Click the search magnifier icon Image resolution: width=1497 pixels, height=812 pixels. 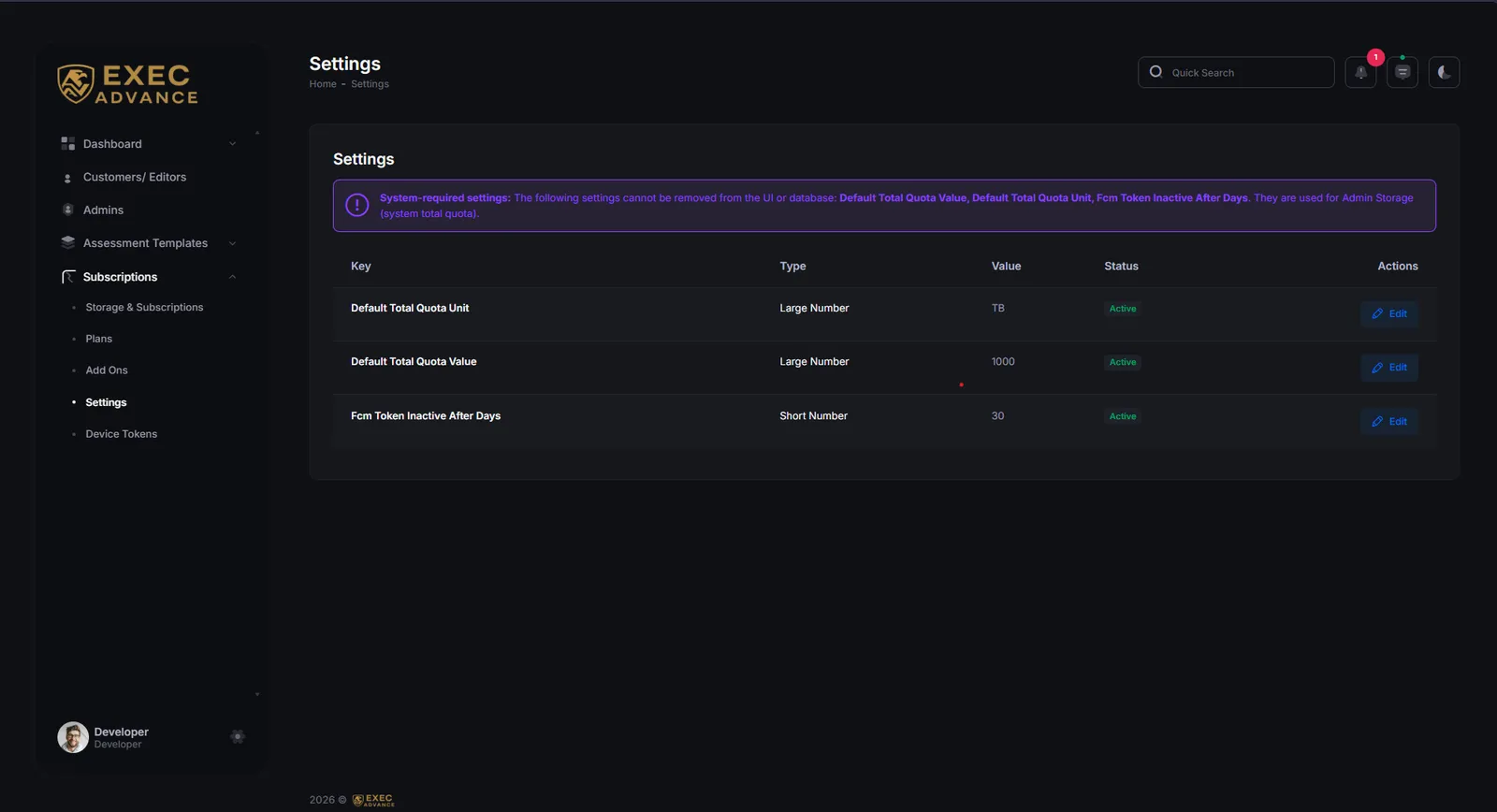tap(1155, 72)
